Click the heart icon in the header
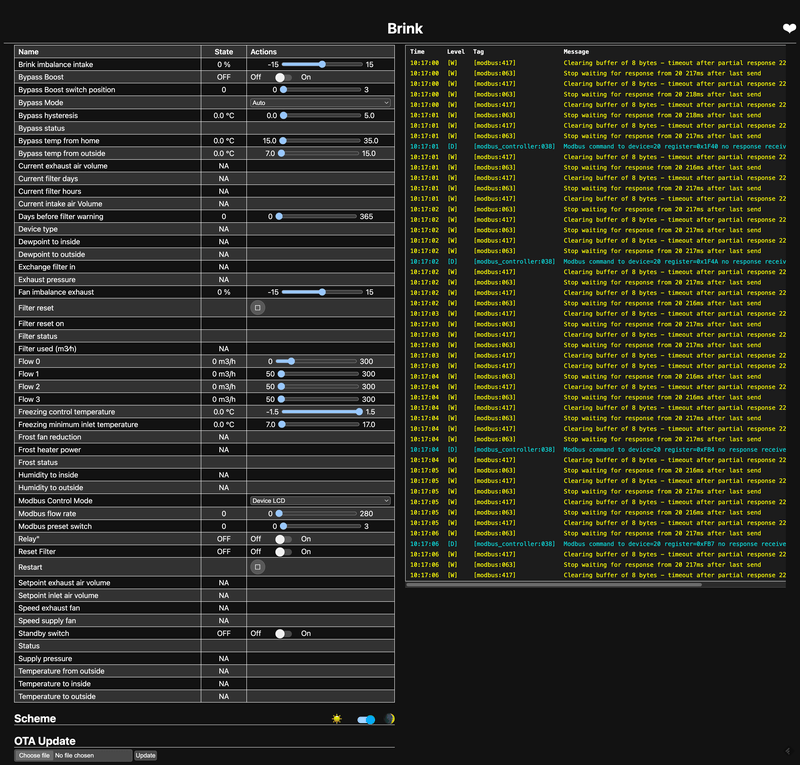Viewport: 800px width, 765px height. (789, 28)
